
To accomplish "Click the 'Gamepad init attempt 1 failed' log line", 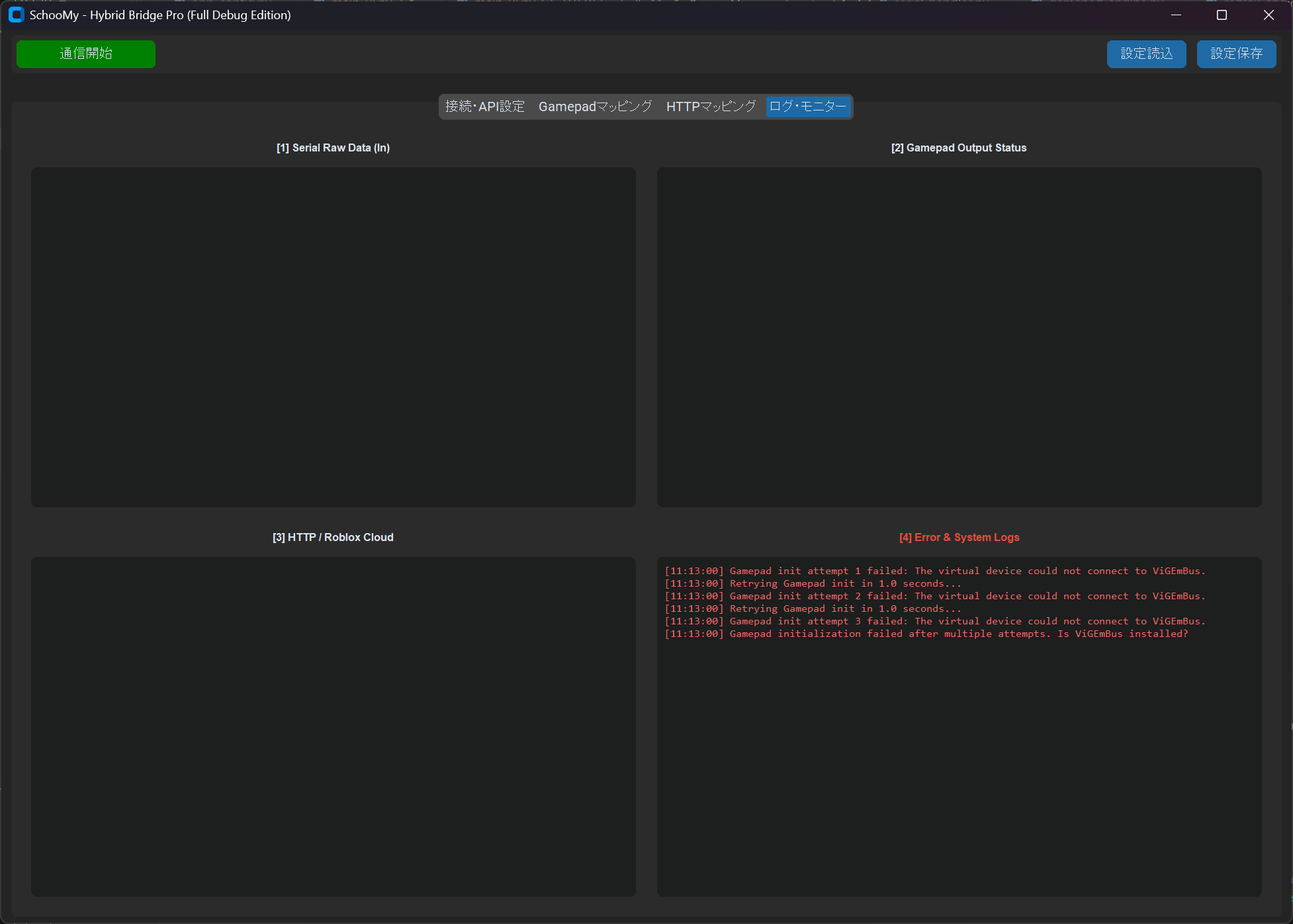I will (x=935, y=571).
